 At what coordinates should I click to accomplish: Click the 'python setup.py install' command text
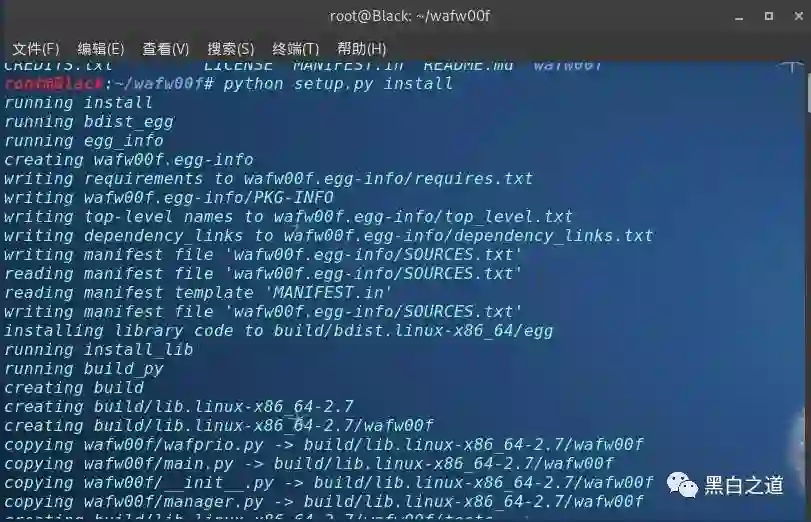338,84
